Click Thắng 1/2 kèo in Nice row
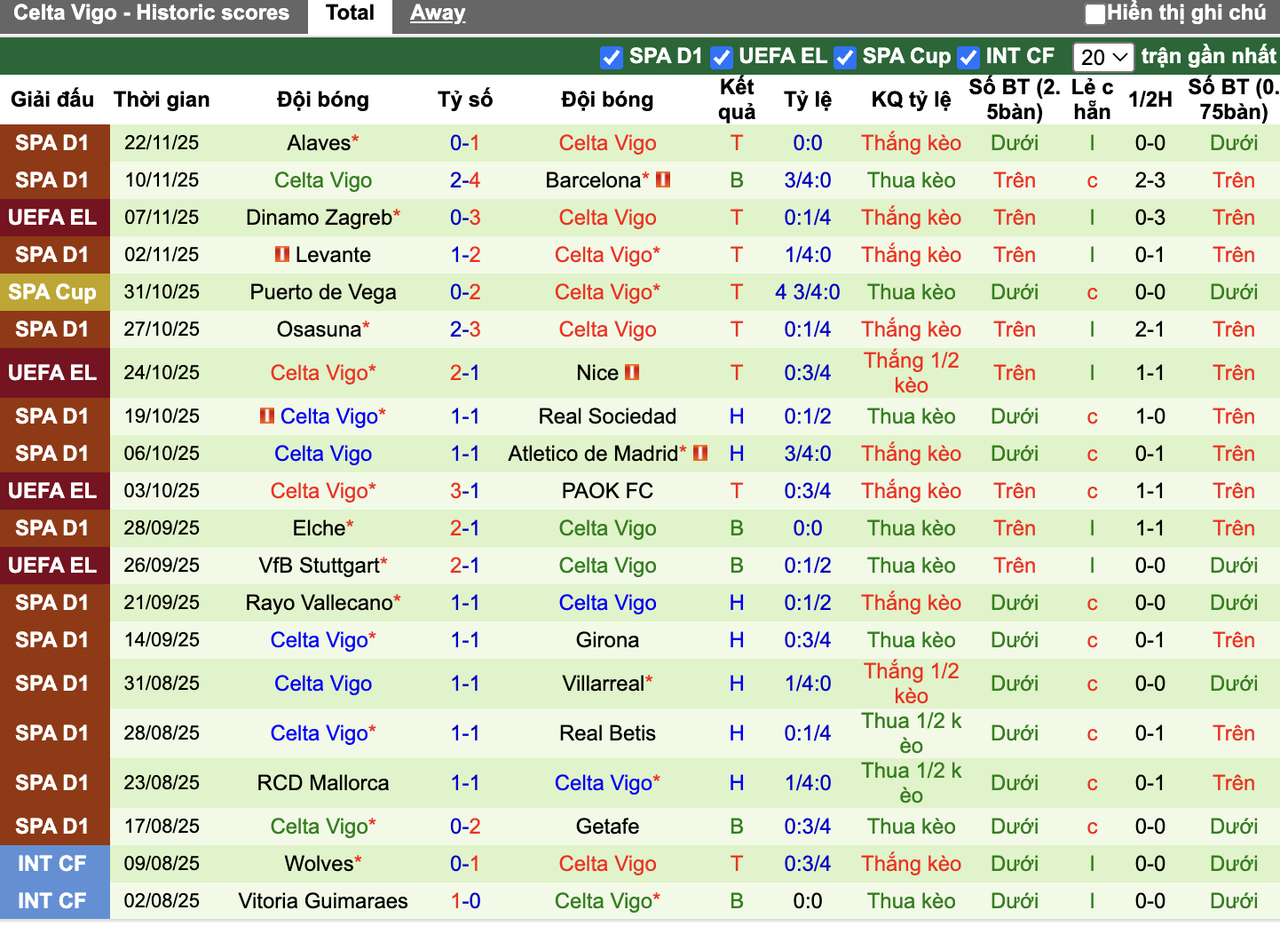The height and width of the screenshot is (927, 1280). coord(911,373)
